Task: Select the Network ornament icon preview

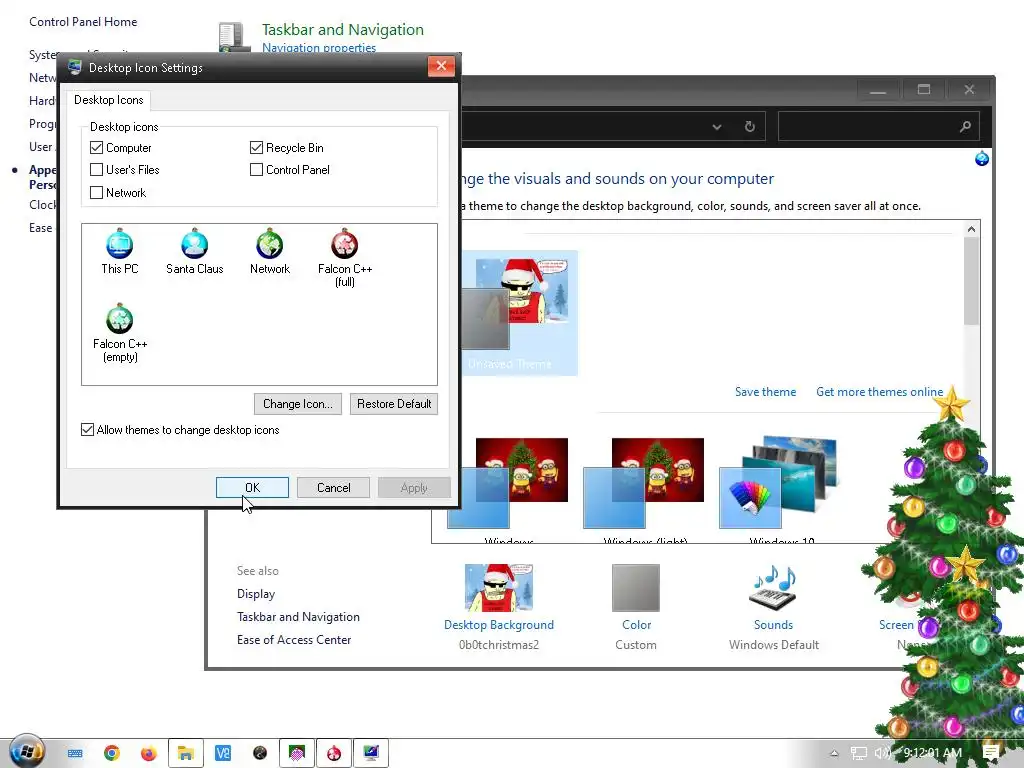Action: click(270, 251)
